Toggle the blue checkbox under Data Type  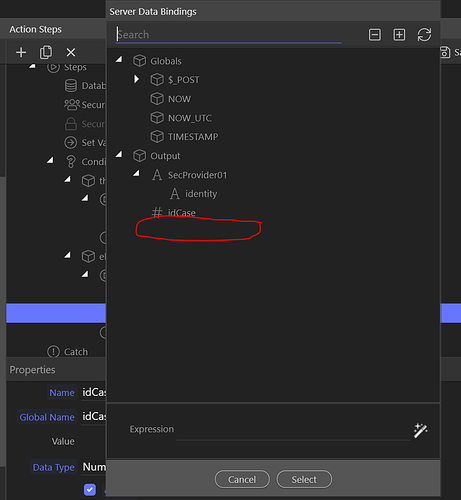[90, 490]
